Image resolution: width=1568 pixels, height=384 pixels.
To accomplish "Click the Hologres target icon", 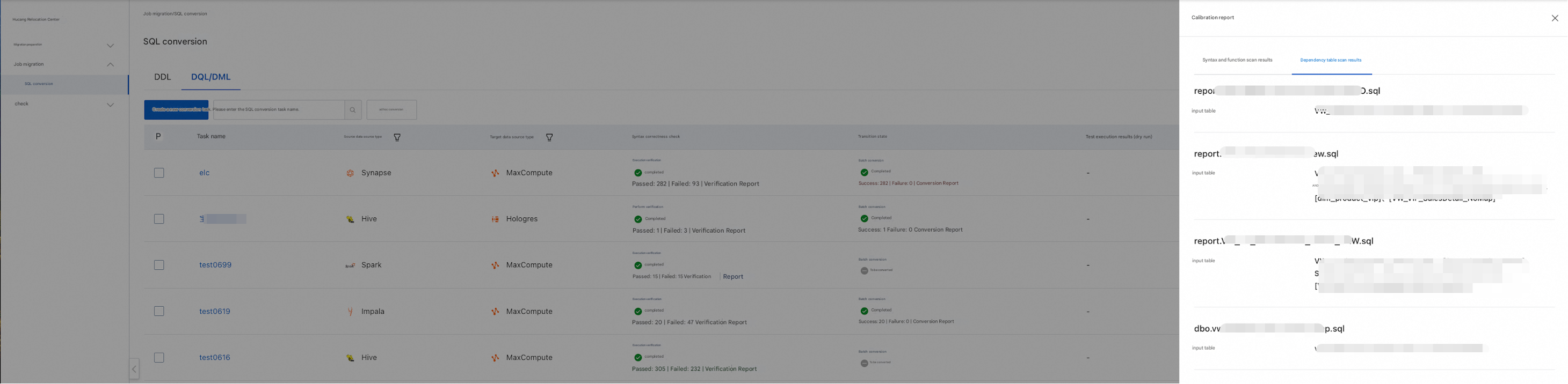I will point(495,219).
